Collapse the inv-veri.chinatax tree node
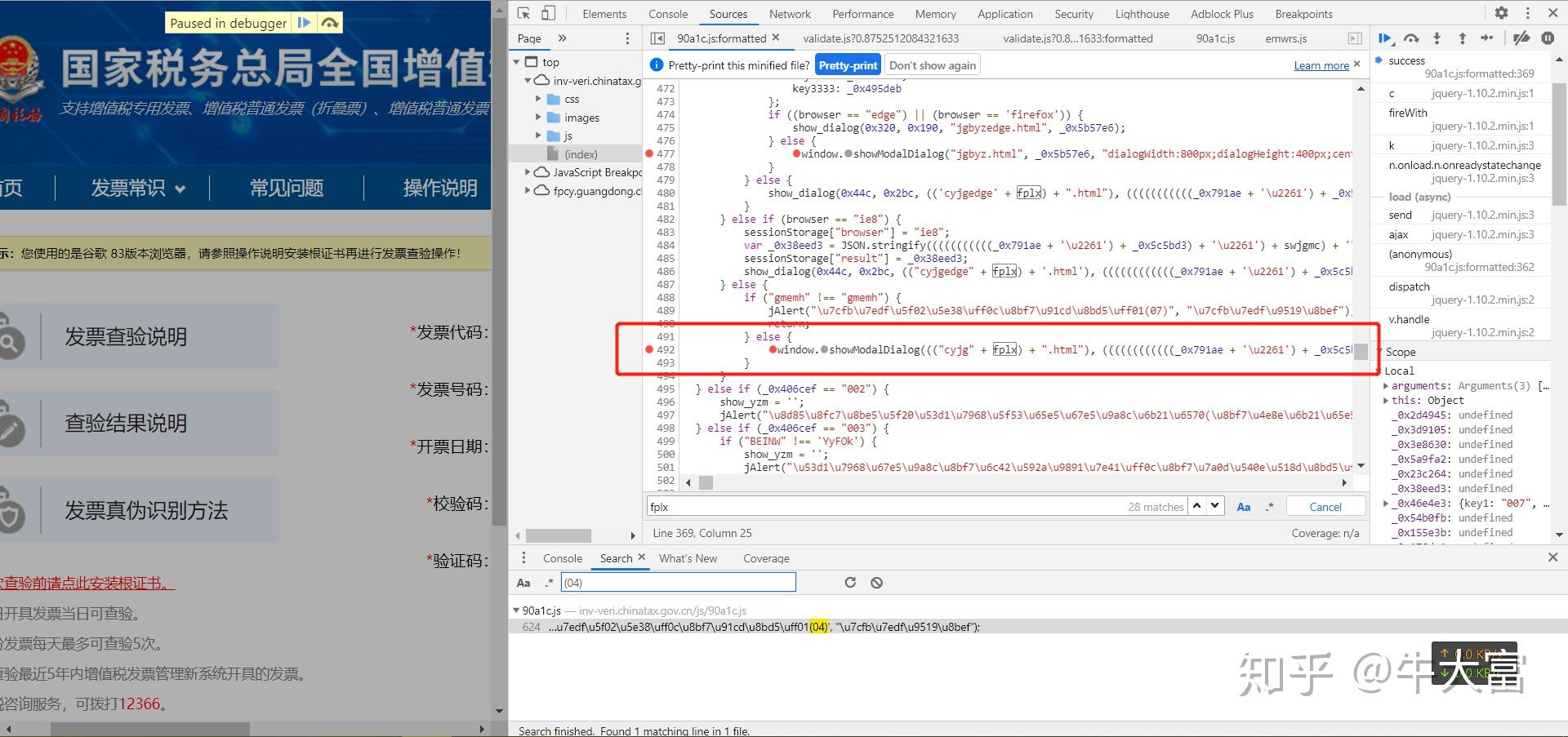Viewport: 1568px width, 737px height. click(x=528, y=80)
